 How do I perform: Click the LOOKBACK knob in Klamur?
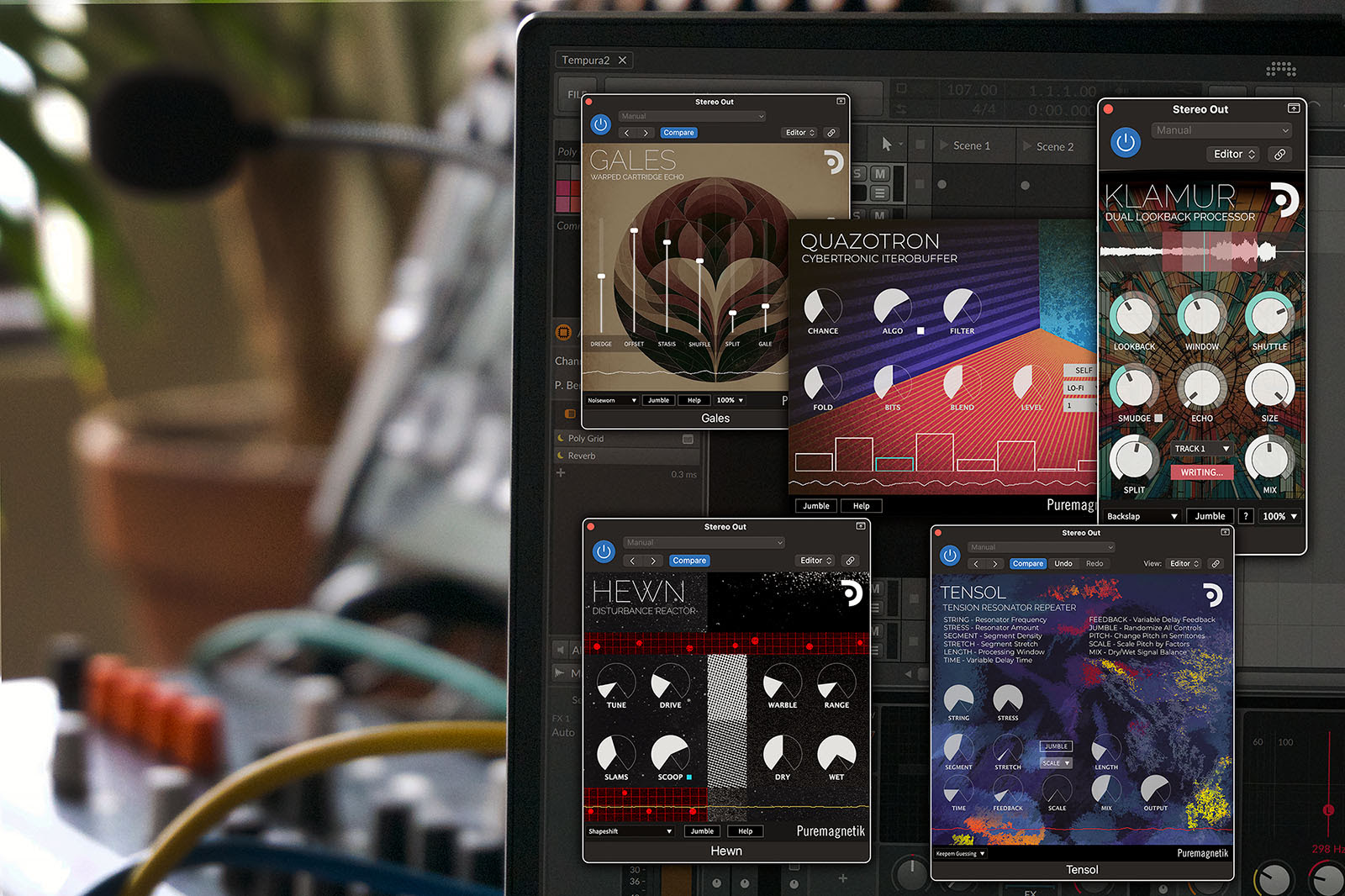pyautogui.click(x=1134, y=317)
